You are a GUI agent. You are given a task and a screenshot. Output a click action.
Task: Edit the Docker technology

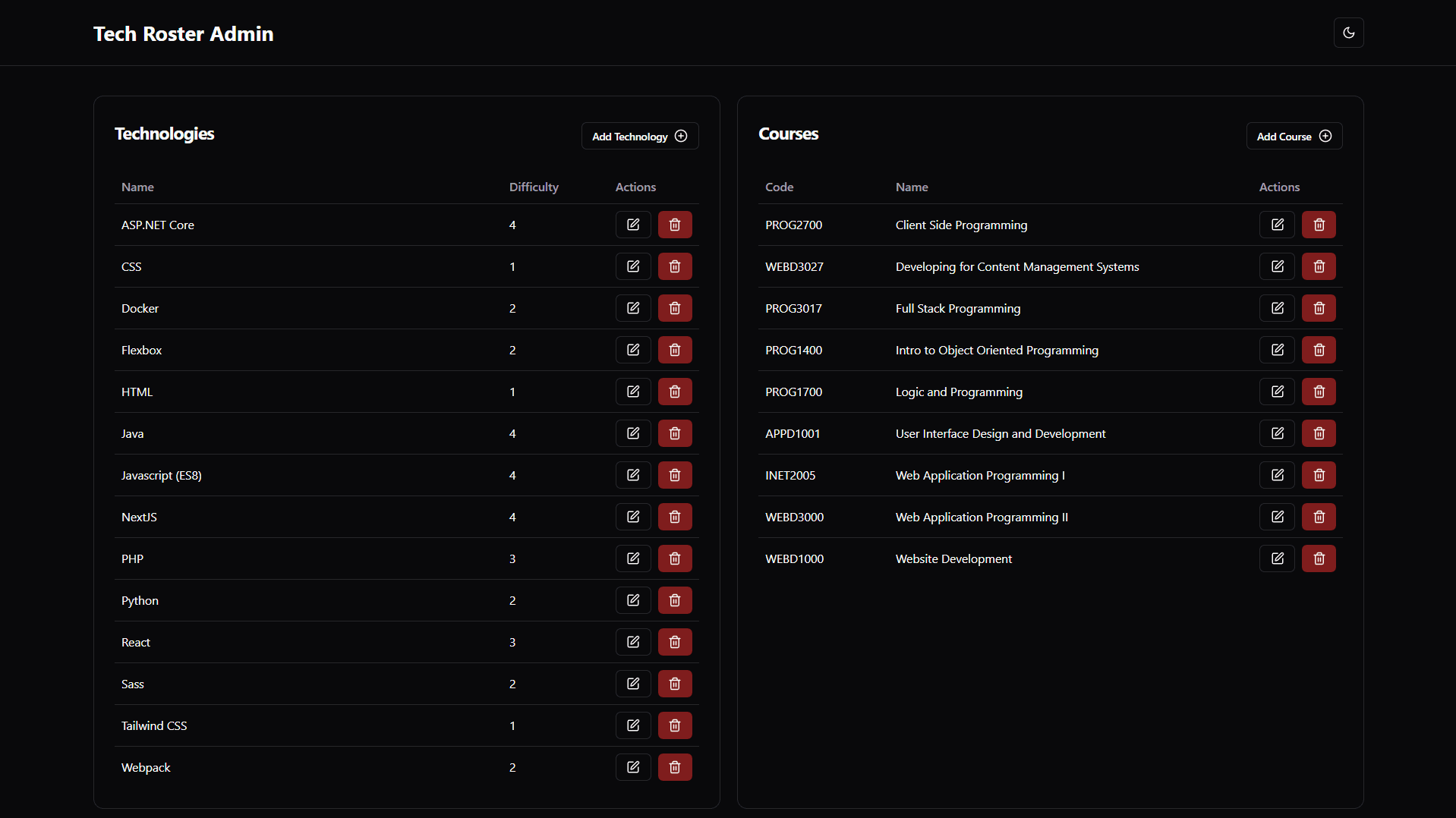(633, 308)
